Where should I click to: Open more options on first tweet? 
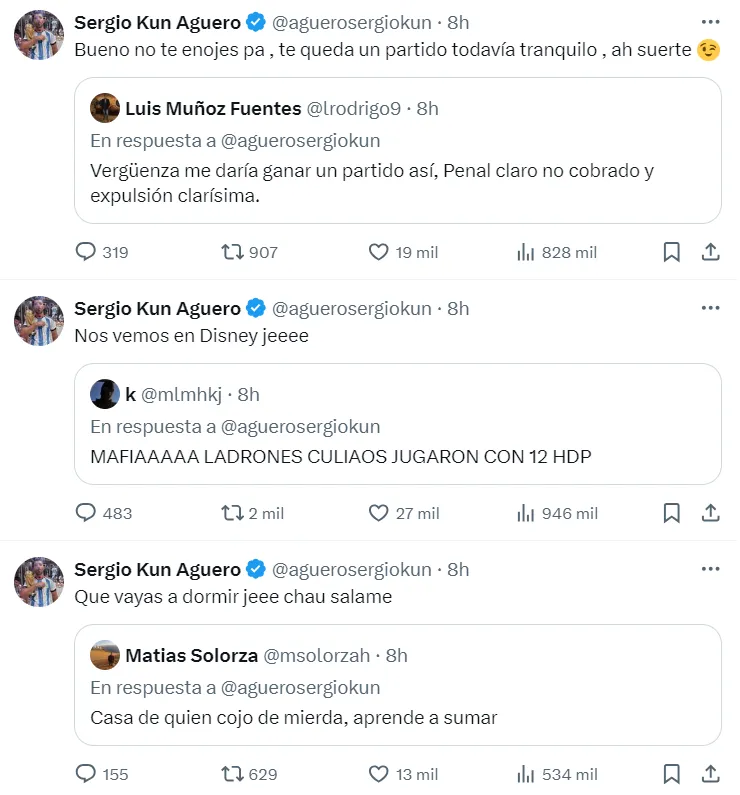pyautogui.click(x=710, y=22)
